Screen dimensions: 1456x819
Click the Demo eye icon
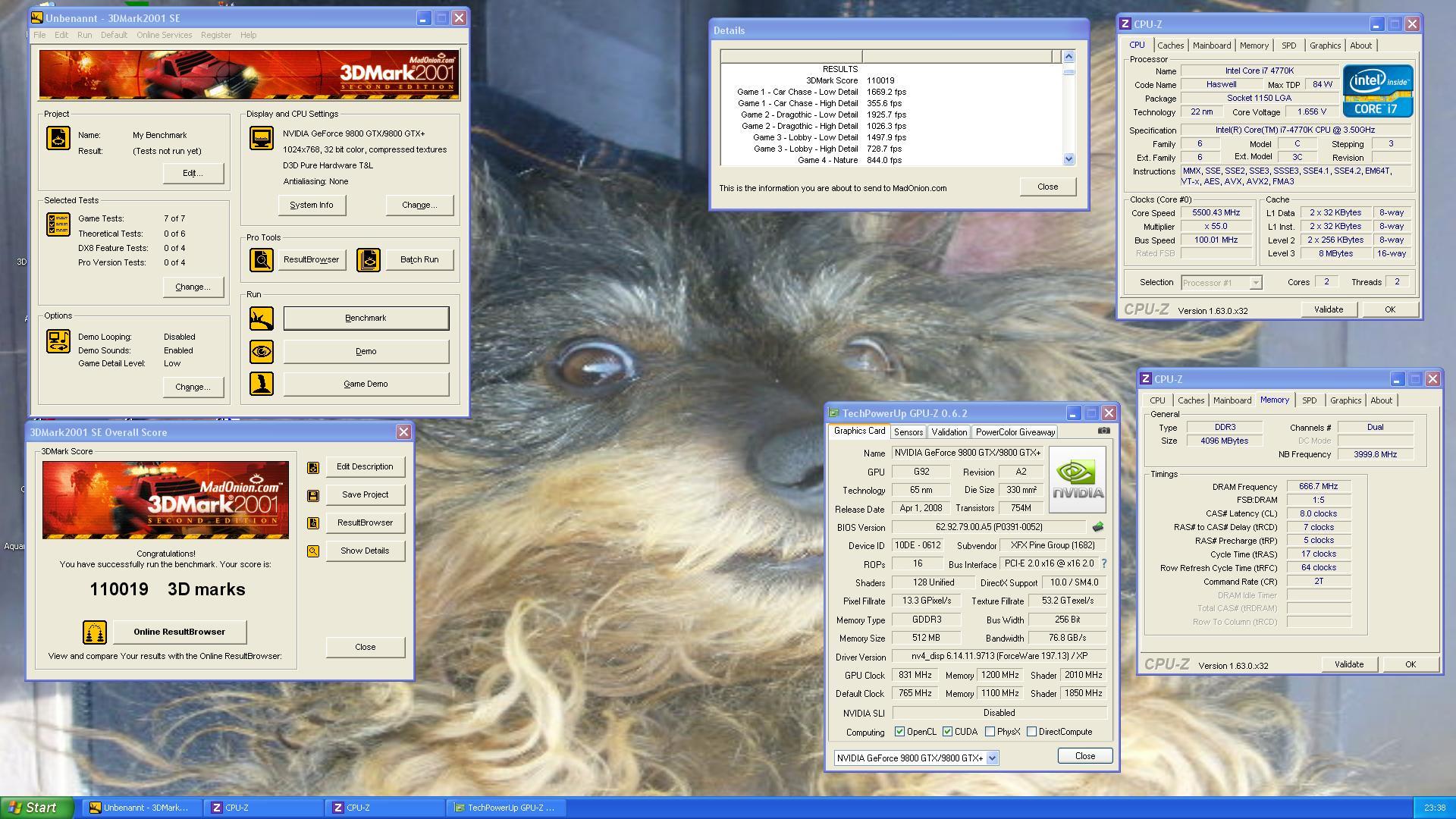262,351
